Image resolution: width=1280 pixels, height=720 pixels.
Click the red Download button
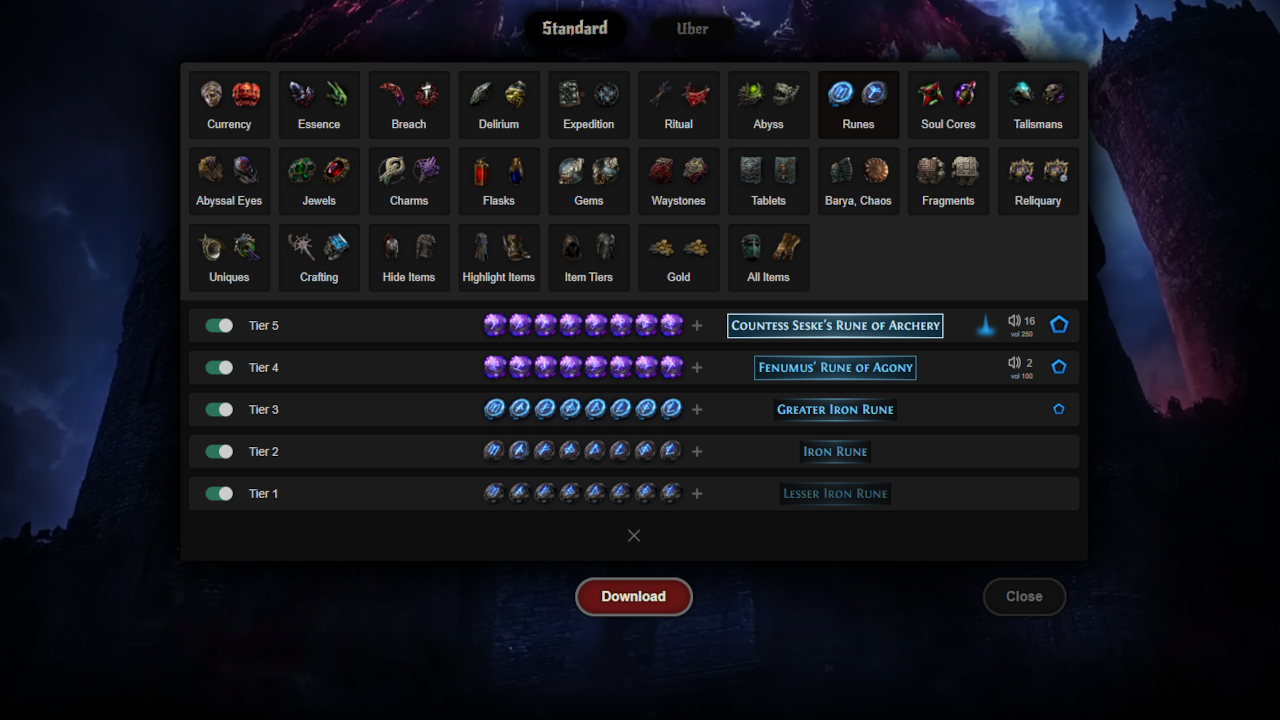point(634,596)
